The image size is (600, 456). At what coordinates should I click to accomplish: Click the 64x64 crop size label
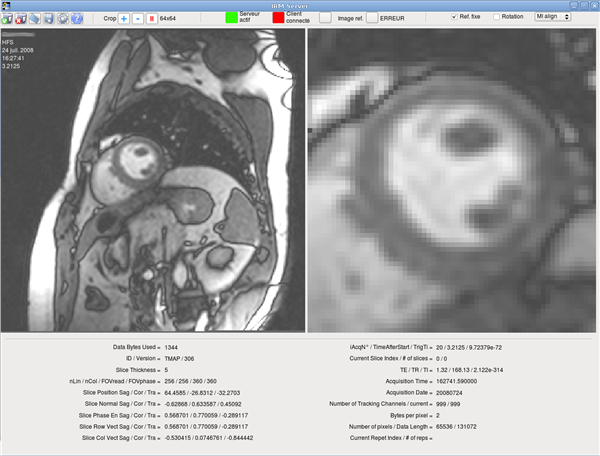(x=168, y=18)
